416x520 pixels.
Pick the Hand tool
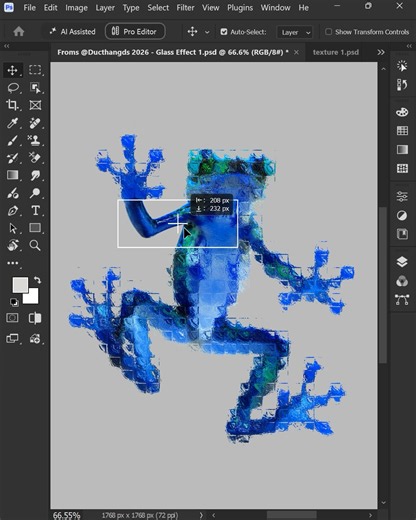pos(13,245)
